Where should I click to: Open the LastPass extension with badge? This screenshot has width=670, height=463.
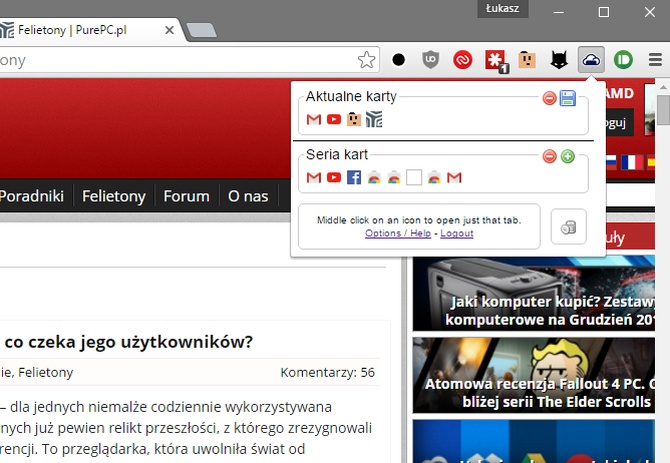(495, 60)
